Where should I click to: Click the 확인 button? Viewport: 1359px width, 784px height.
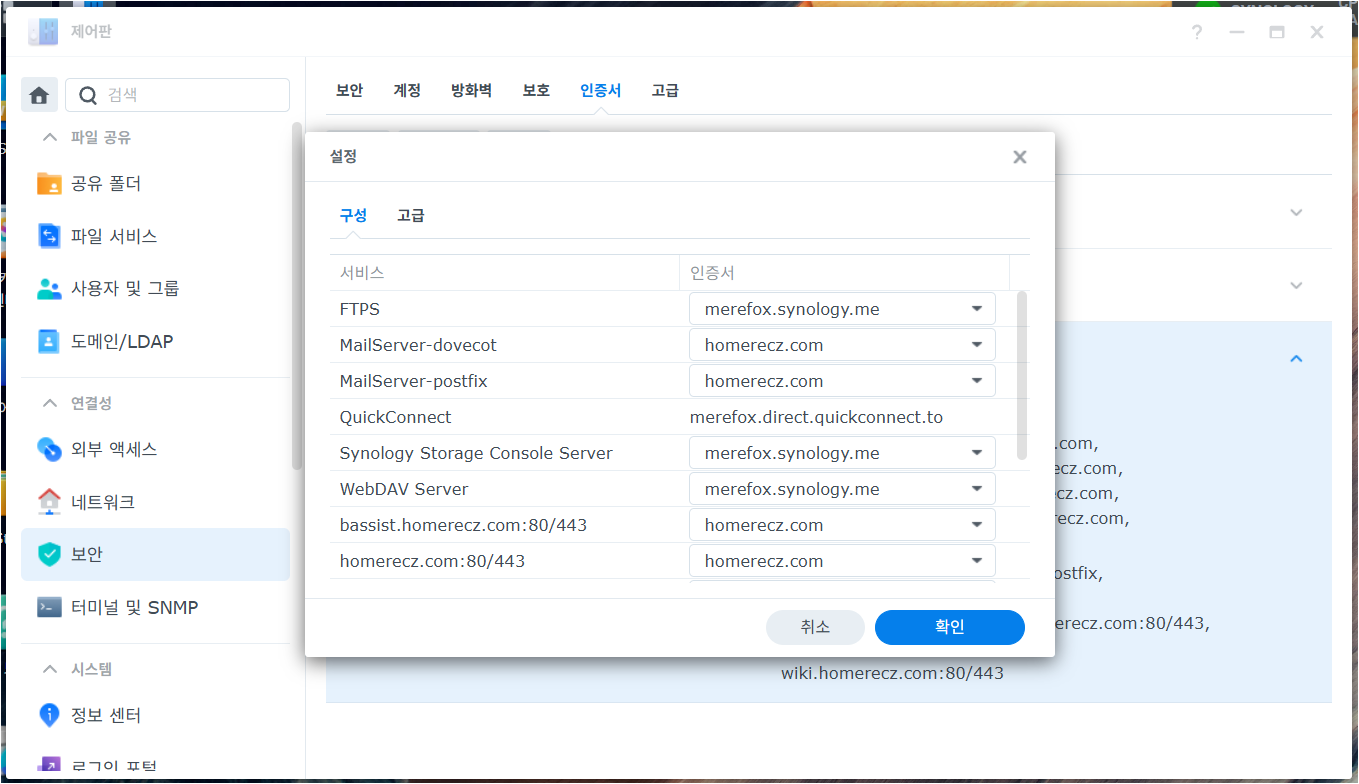coord(949,627)
